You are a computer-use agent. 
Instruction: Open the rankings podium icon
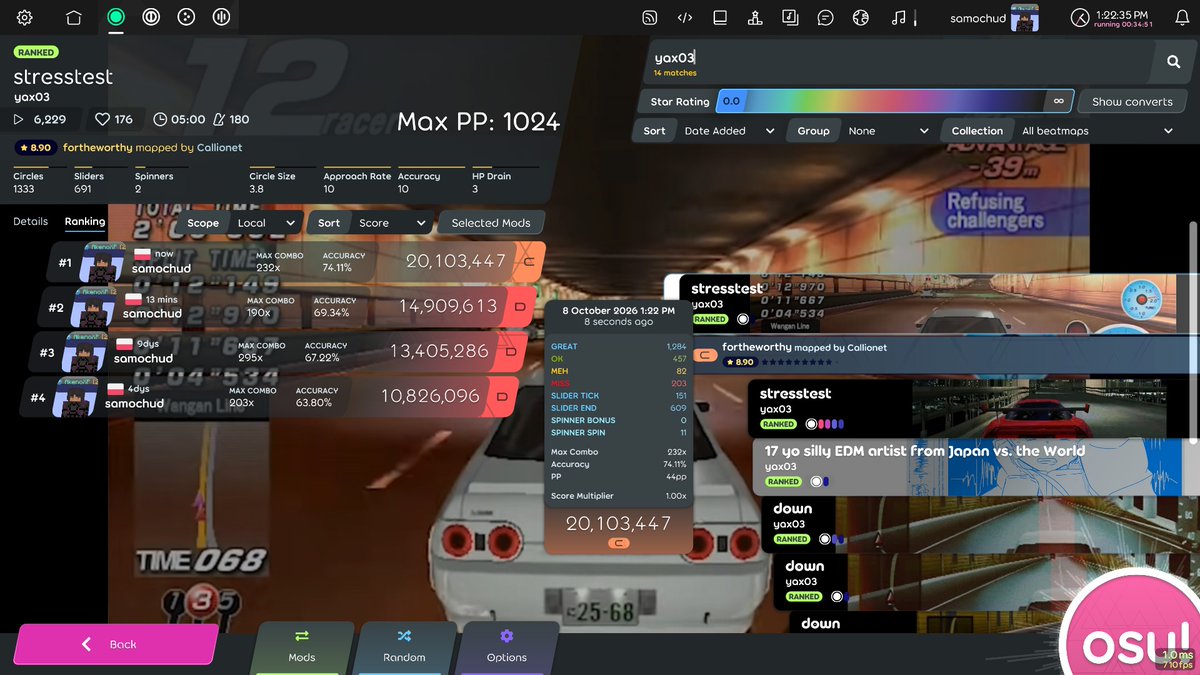(755, 18)
